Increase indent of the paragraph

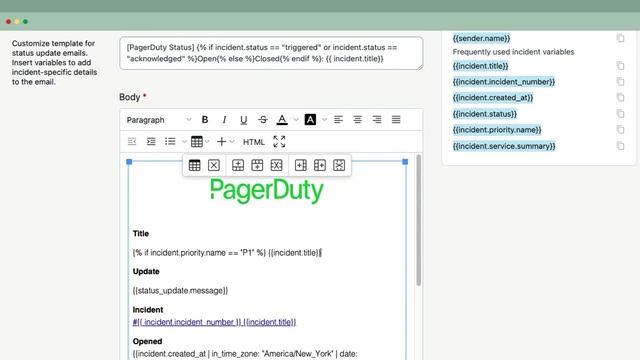click(x=151, y=142)
